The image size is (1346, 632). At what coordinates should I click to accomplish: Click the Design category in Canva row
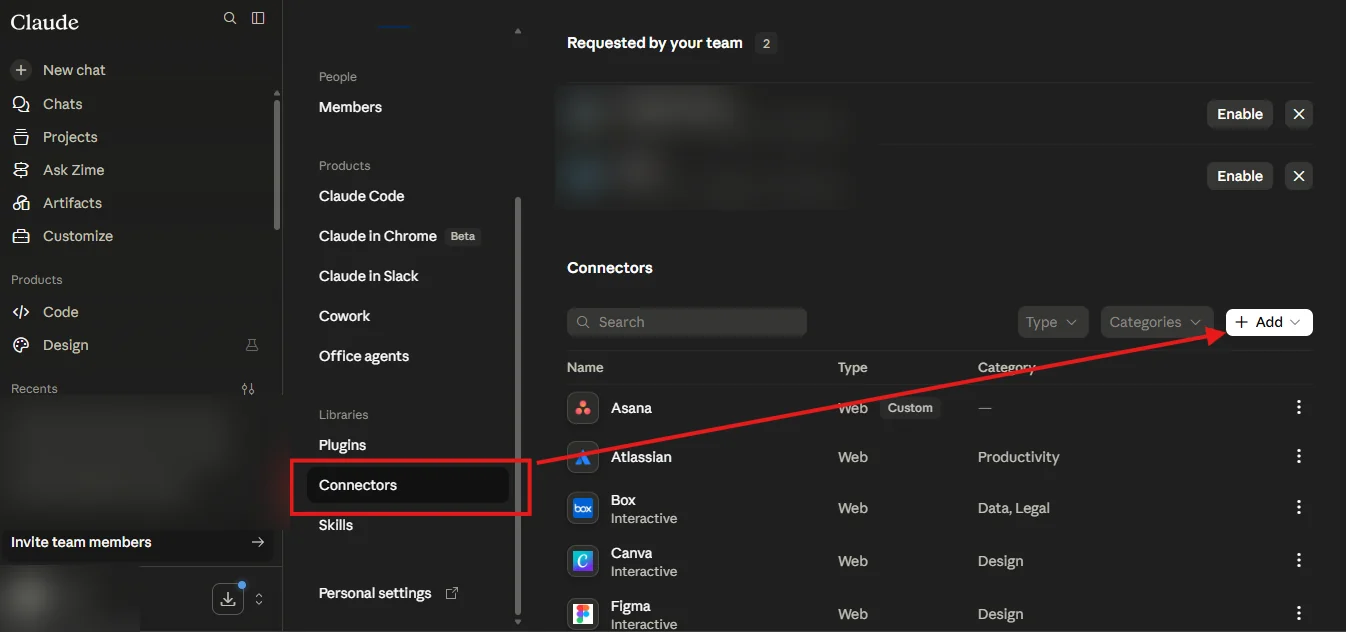[1000, 561]
